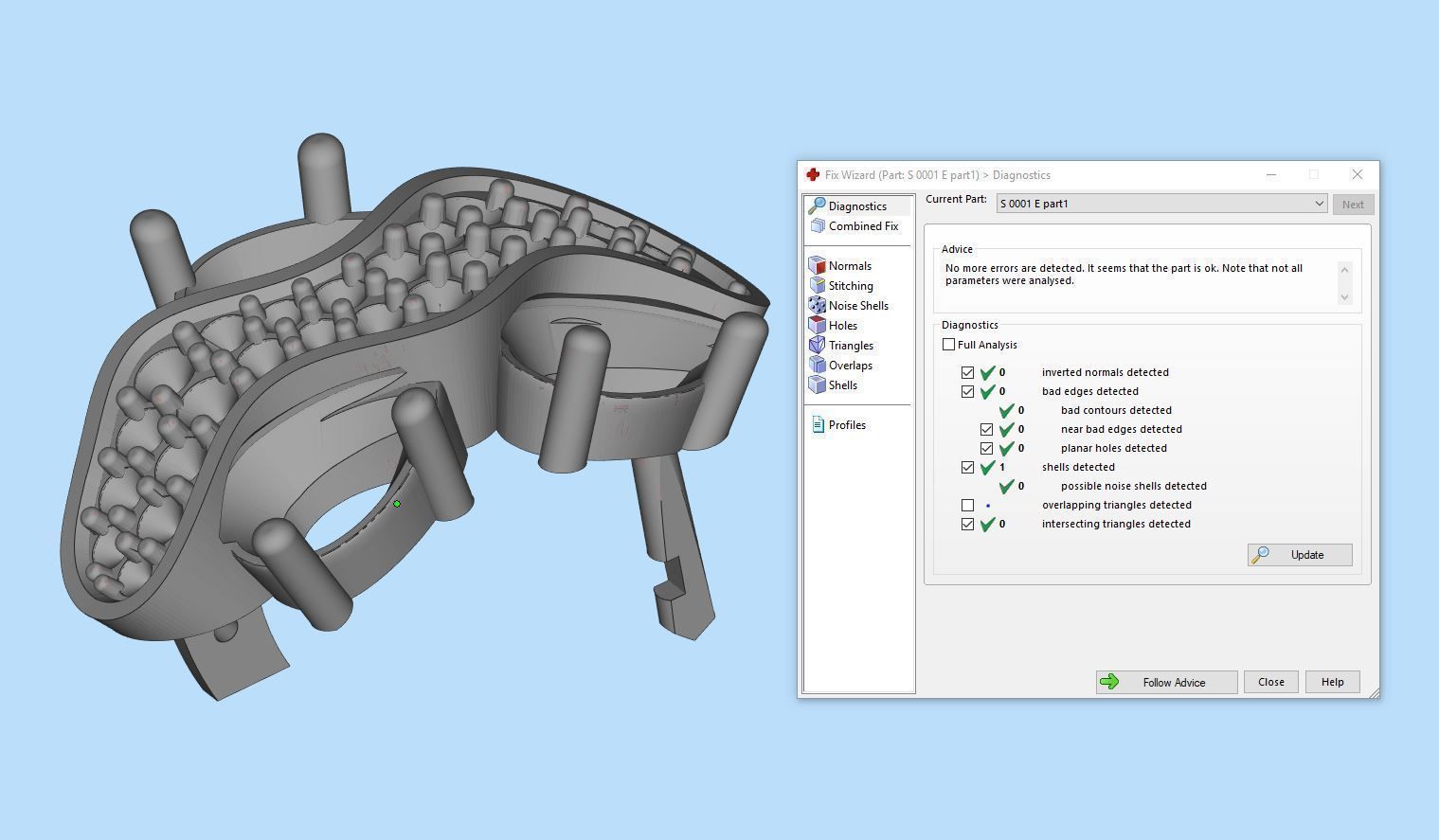Click the green point marker on 3D model
Image resolution: width=1439 pixels, height=840 pixels.
click(397, 504)
